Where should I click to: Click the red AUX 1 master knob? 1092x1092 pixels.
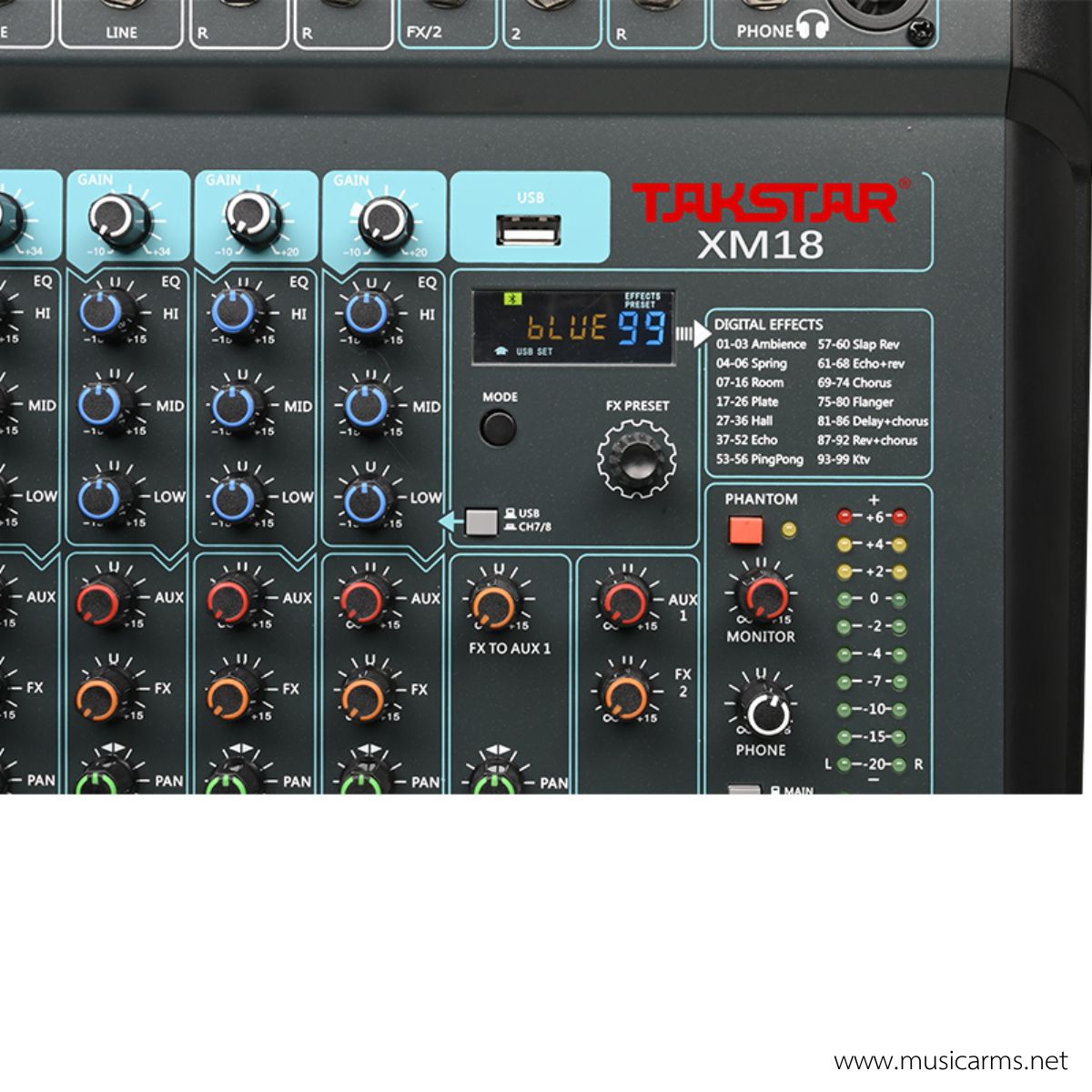(626, 602)
